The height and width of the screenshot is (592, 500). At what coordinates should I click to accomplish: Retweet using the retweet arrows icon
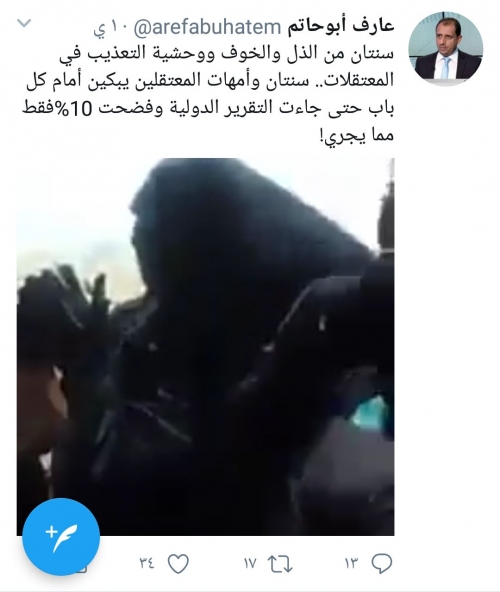tap(280, 564)
